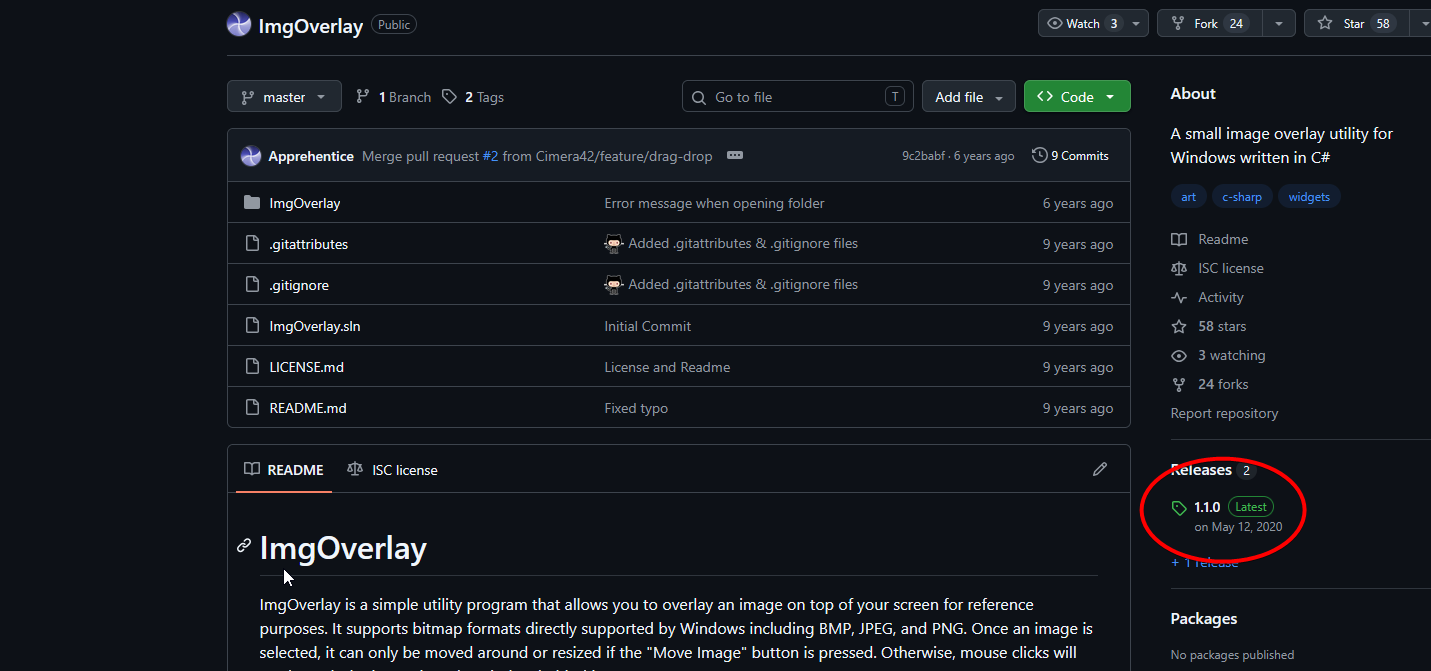The image size is (1431, 671).
Task: Open the 'Error message when opening folder' commit
Action: point(715,203)
